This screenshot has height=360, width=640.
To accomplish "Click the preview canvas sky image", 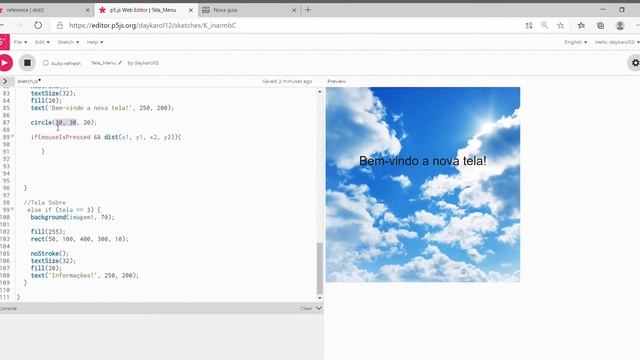I will [x=423, y=184].
